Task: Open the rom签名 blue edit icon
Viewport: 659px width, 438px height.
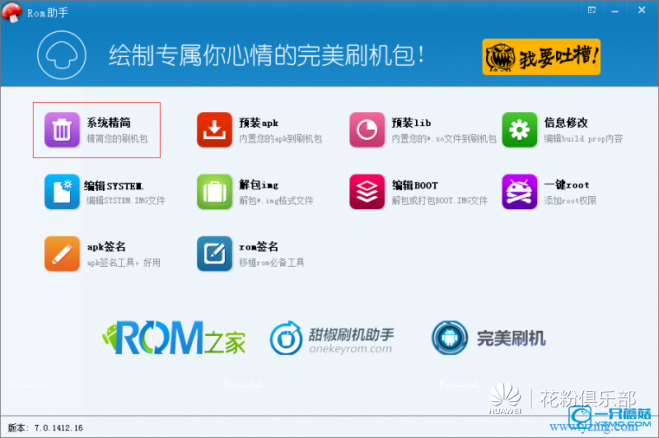Action: pyautogui.click(x=214, y=253)
